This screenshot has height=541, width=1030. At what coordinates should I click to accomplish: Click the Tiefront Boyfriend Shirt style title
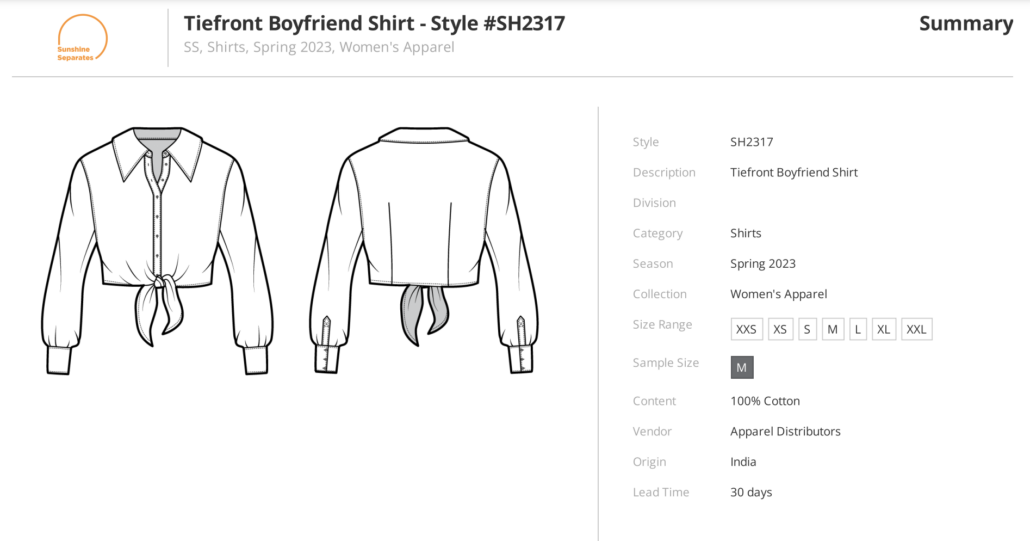pyautogui.click(x=374, y=22)
